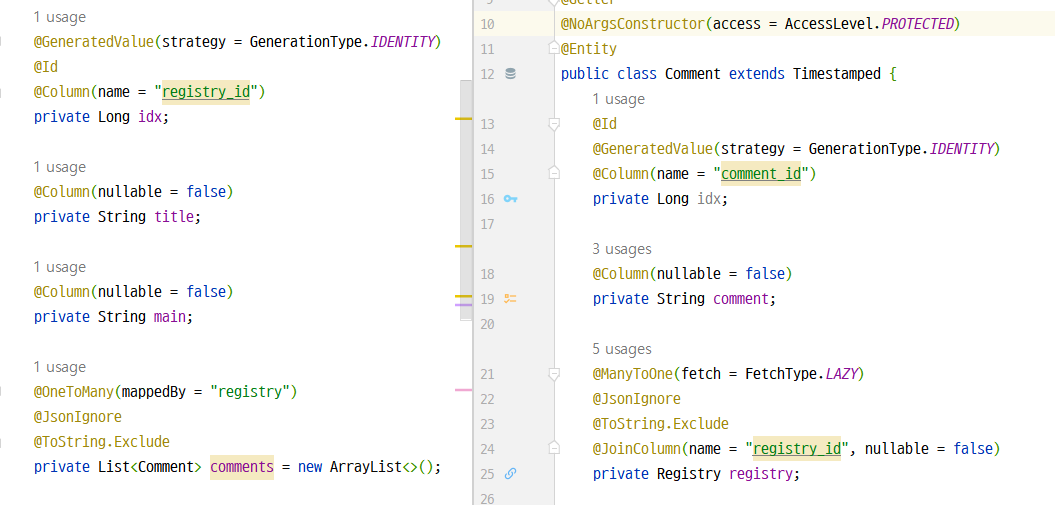Click the idx field on line 16
The height and width of the screenshot is (505, 1055).
[708, 199]
